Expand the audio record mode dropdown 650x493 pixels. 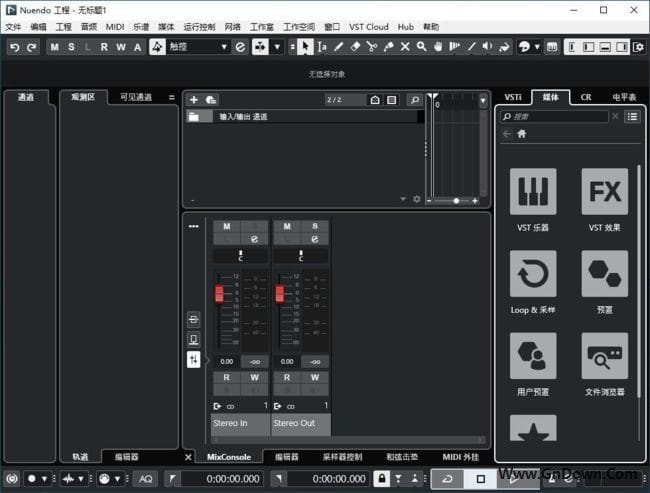pyautogui.click(x=80, y=479)
